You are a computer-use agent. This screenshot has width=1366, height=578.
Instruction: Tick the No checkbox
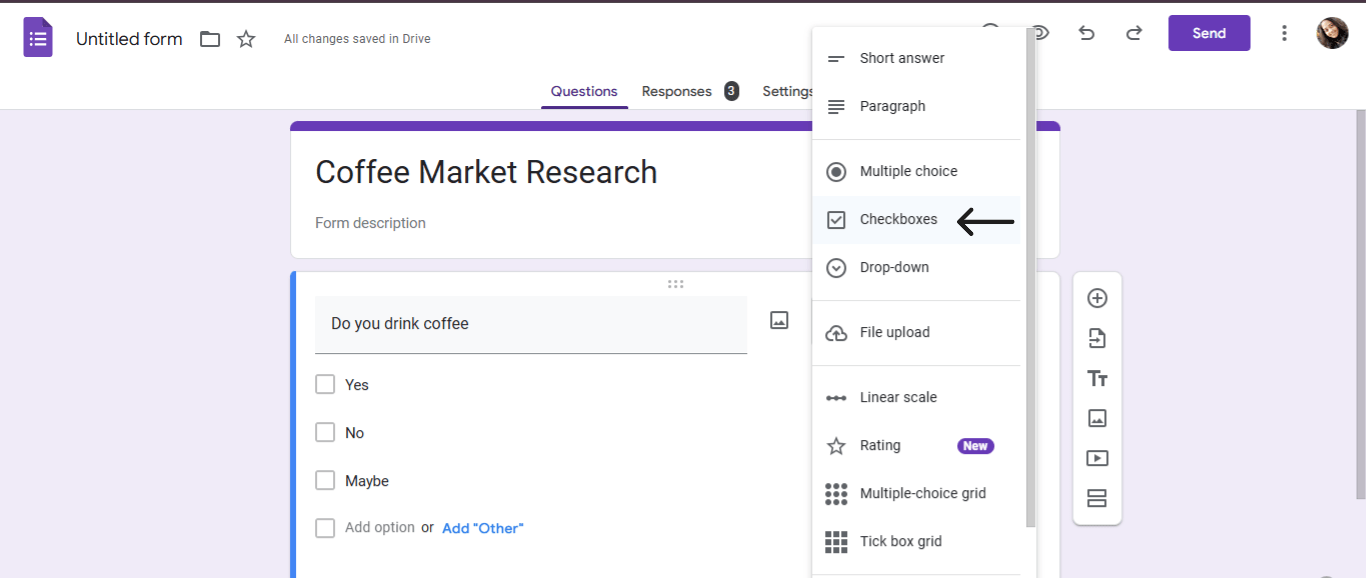tap(325, 432)
